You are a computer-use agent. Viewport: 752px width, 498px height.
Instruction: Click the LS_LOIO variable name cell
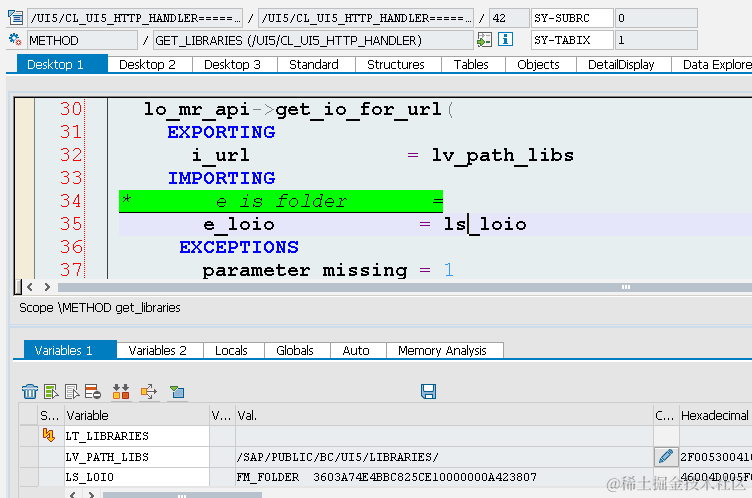click(x=137, y=477)
